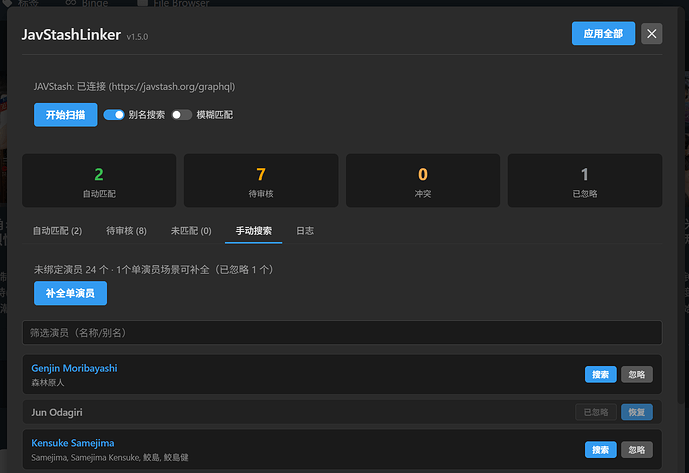Screen dimensions: 689x473
Task: Click the 未绑定演员 24 个 summary text
Action: (153, 269)
